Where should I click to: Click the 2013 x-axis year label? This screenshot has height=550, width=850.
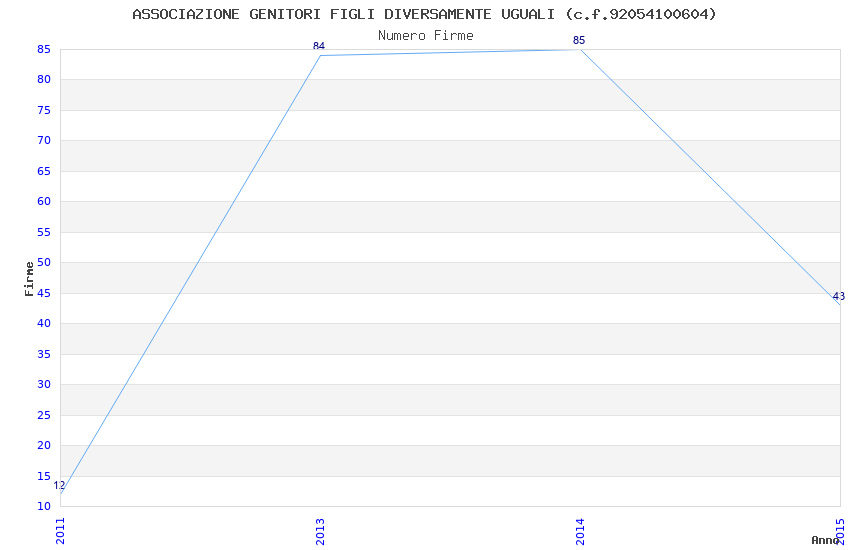pos(320,531)
